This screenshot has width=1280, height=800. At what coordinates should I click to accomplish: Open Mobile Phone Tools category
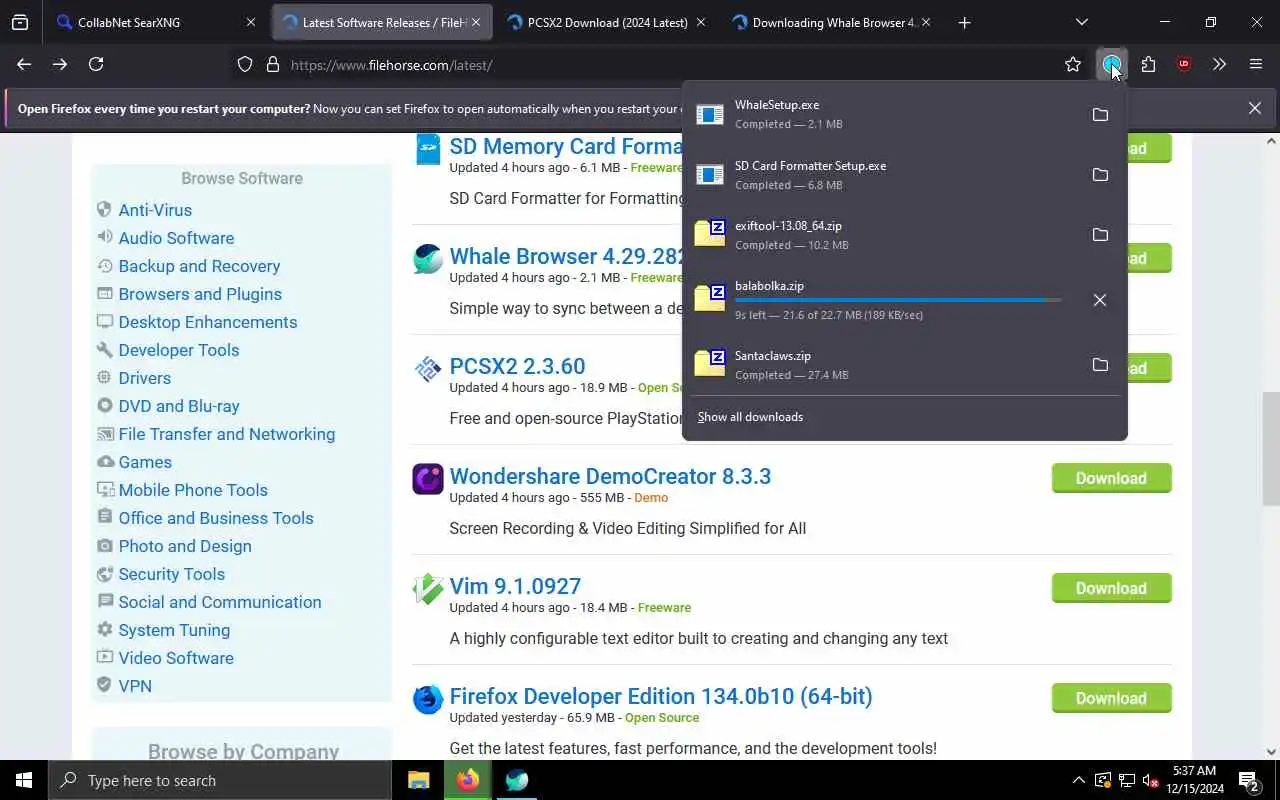pyautogui.click(x=193, y=490)
